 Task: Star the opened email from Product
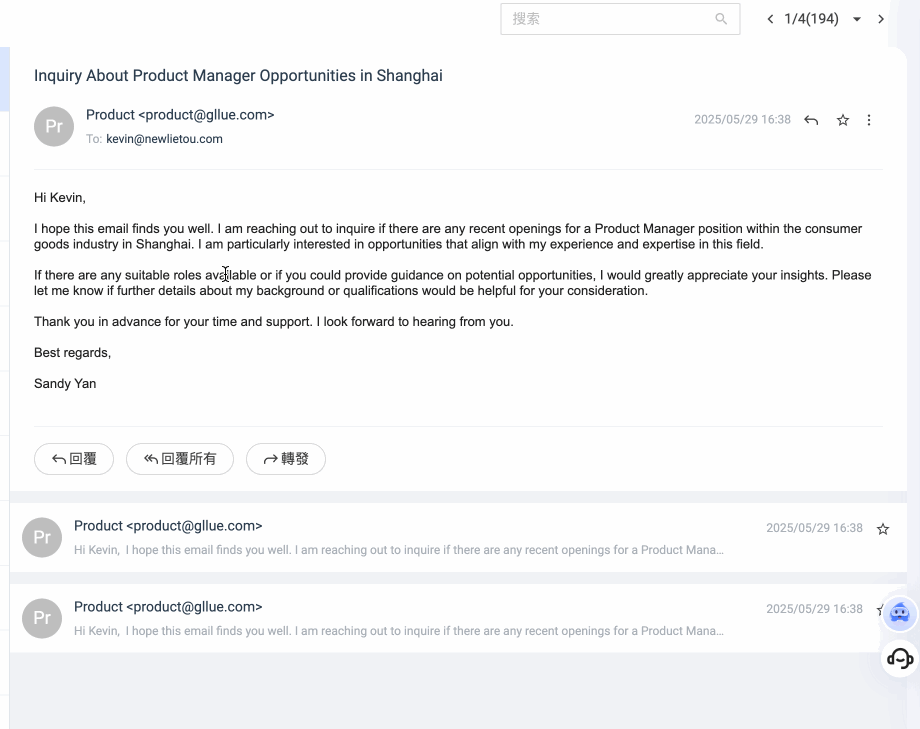[843, 120]
